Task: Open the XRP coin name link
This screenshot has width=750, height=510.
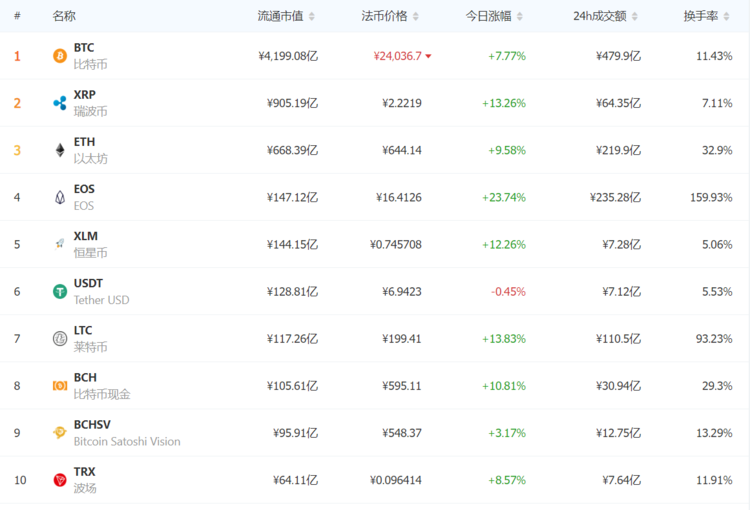Action: [85, 95]
